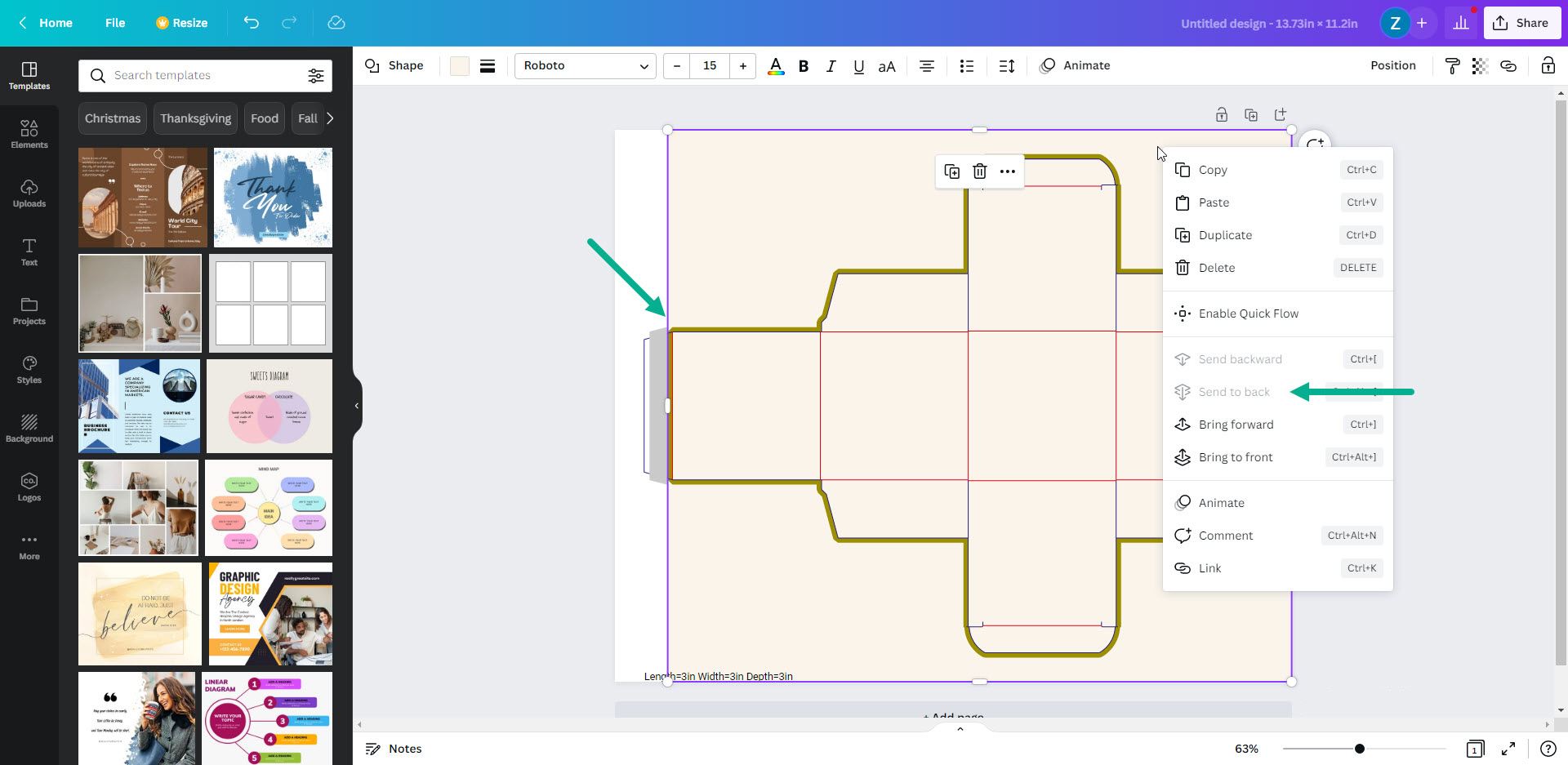
Task: Open the Uploads panel
Action: click(29, 193)
